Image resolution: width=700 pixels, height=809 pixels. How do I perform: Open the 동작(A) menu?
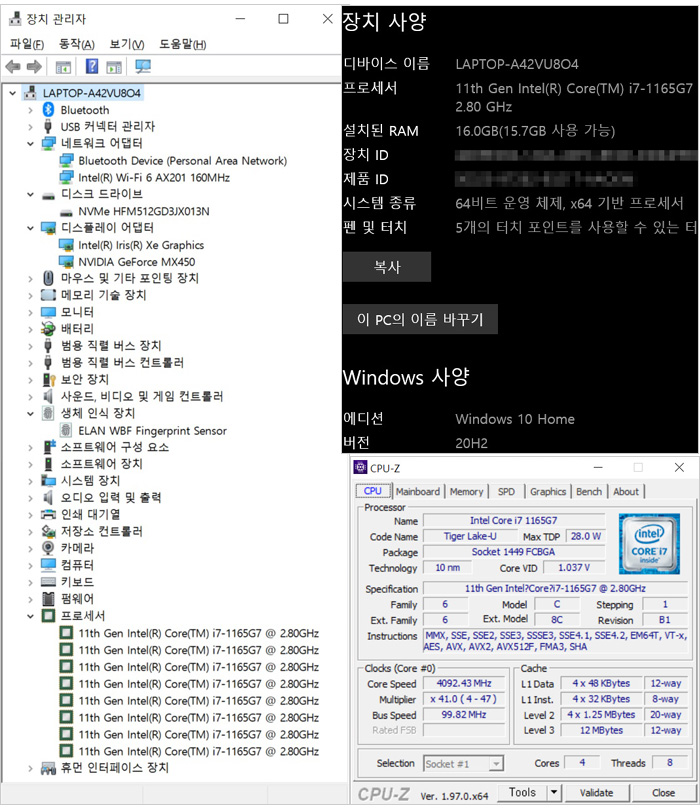77,44
